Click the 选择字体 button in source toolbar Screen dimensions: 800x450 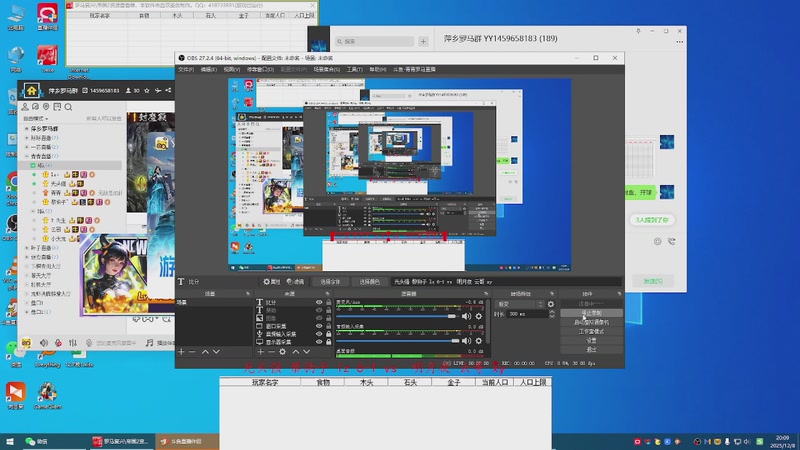pyautogui.click(x=330, y=282)
